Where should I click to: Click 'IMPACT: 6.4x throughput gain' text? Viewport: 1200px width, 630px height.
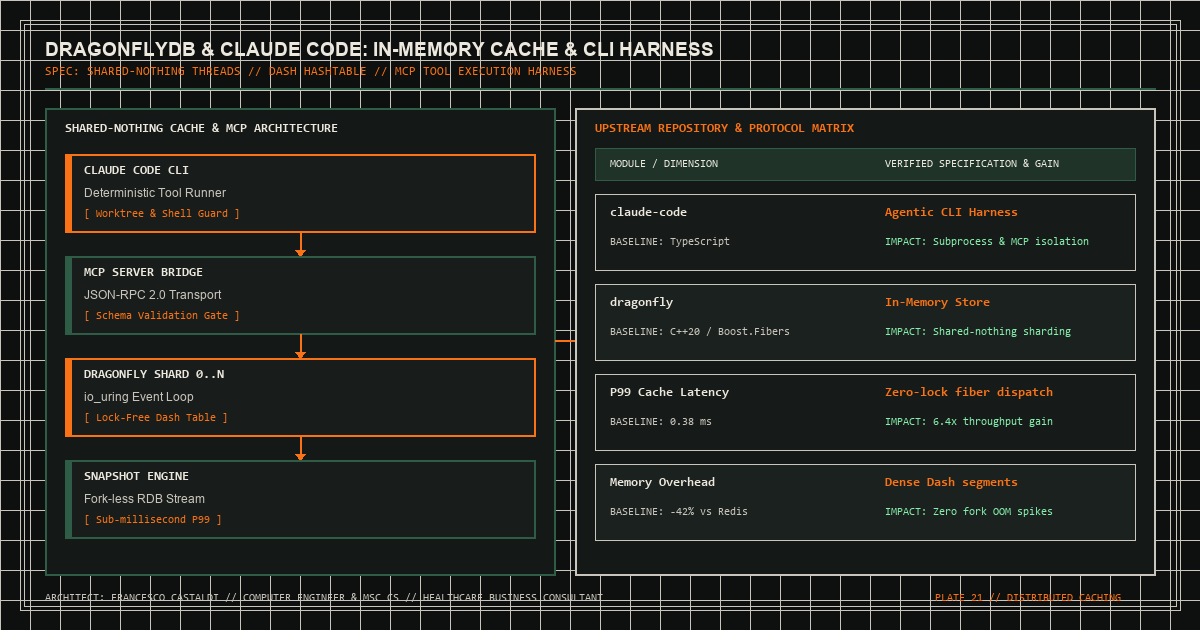(x=969, y=422)
